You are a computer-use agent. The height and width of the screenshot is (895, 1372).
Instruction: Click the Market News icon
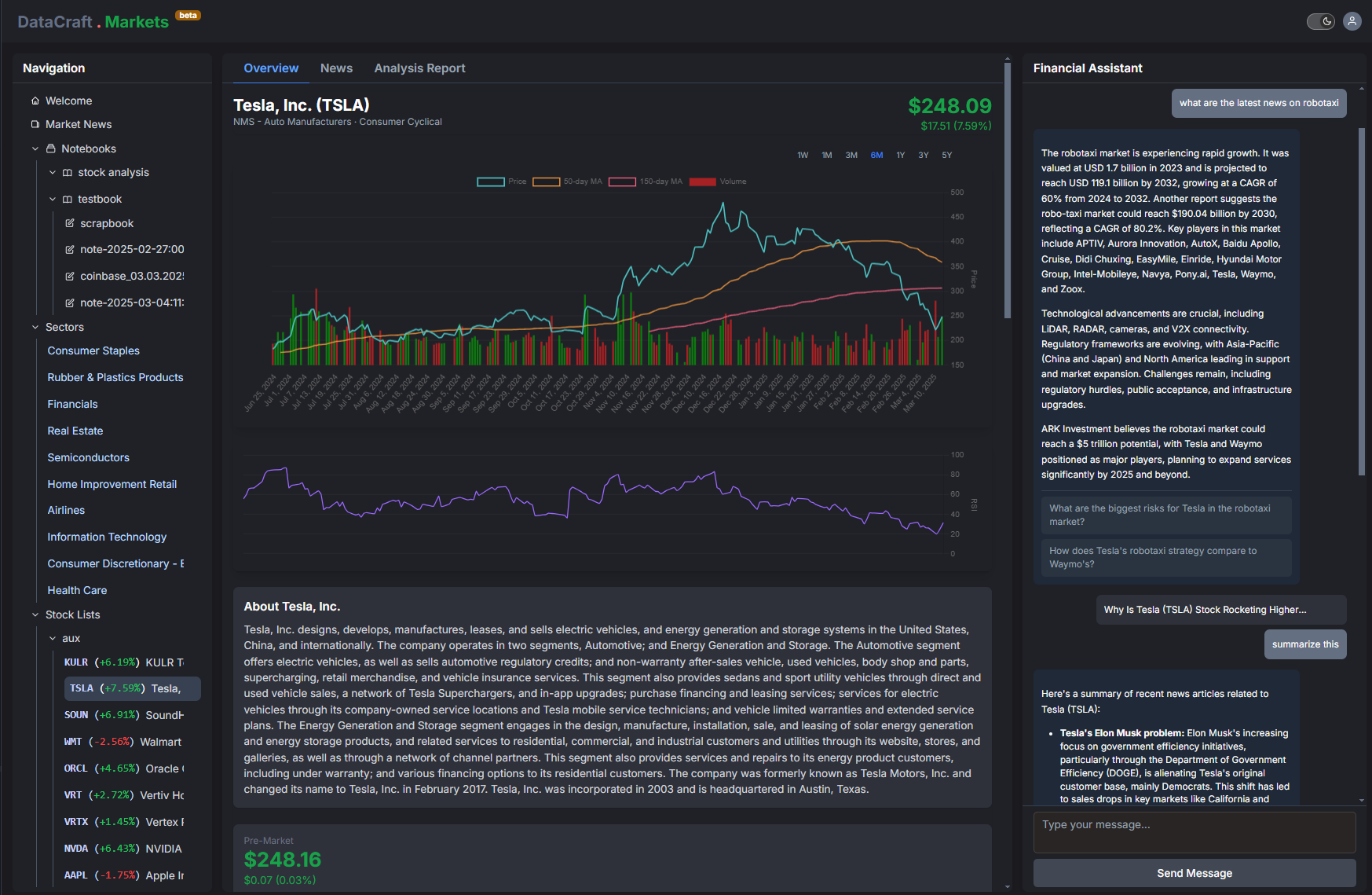pyautogui.click(x=35, y=124)
